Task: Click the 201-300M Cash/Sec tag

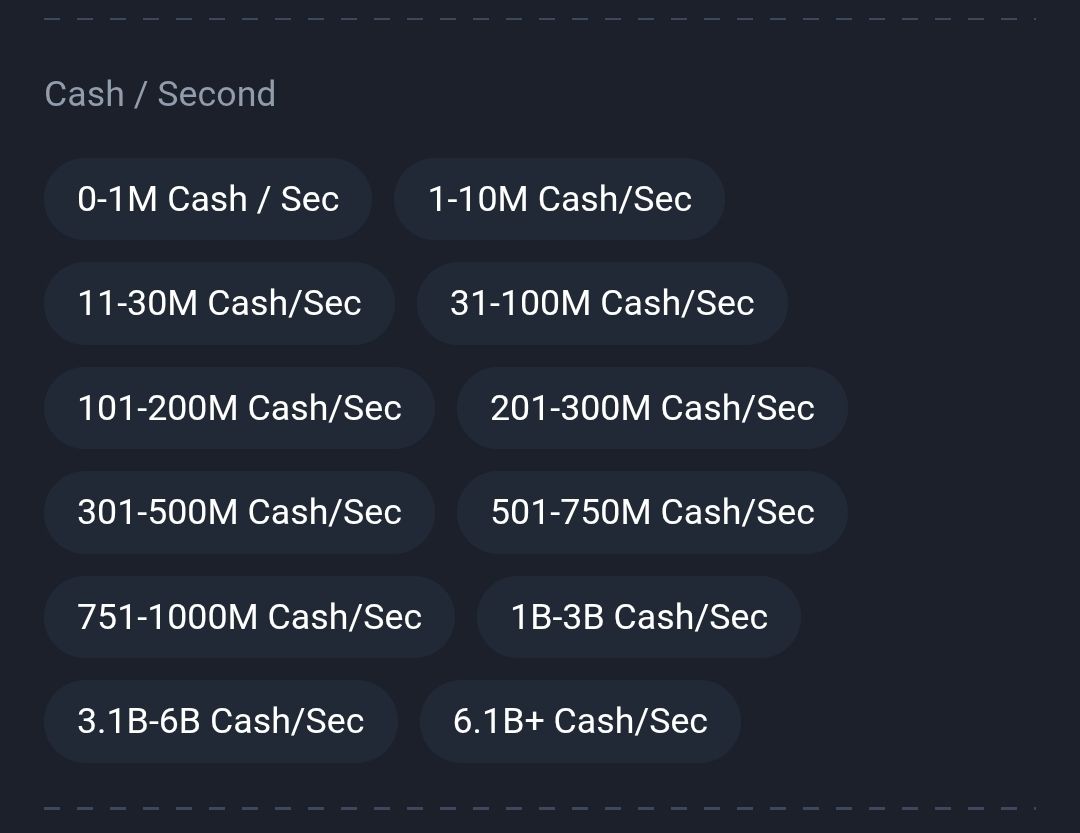Action: [652, 408]
